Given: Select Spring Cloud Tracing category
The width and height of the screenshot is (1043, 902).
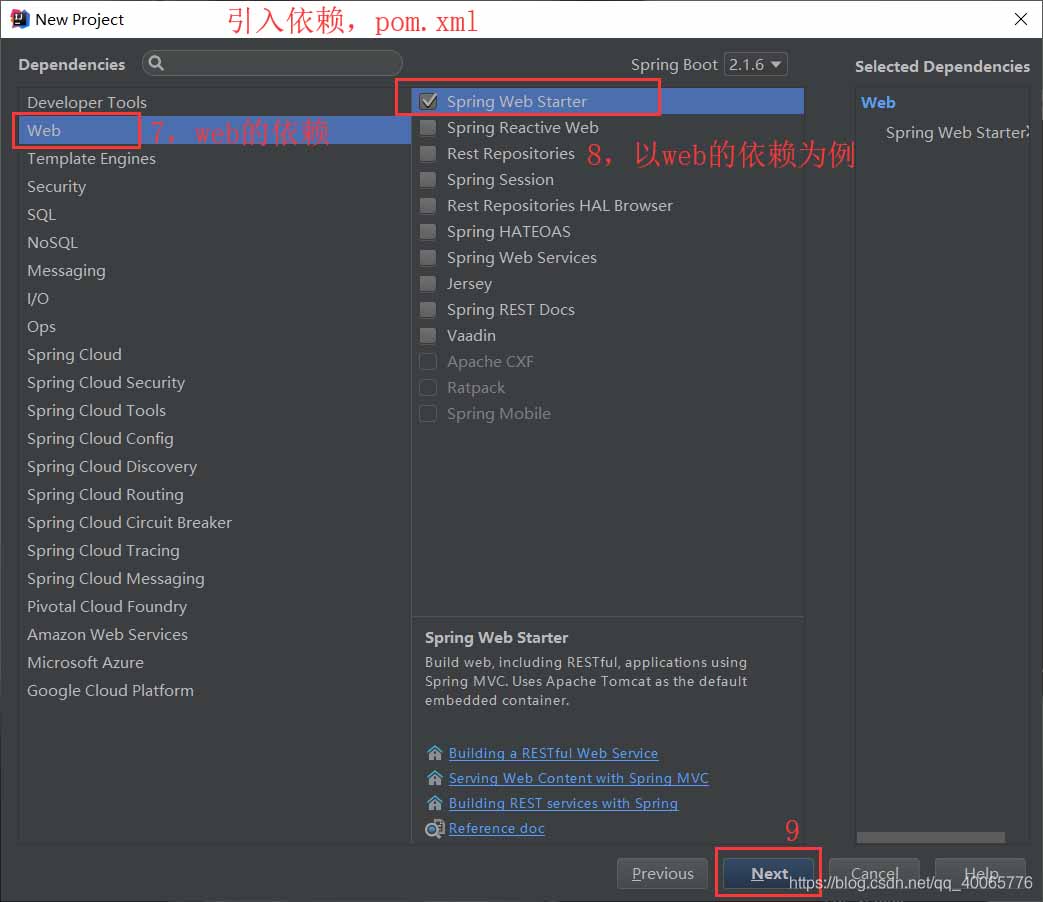Looking at the screenshot, I should pyautogui.click(x=214, y=550).
